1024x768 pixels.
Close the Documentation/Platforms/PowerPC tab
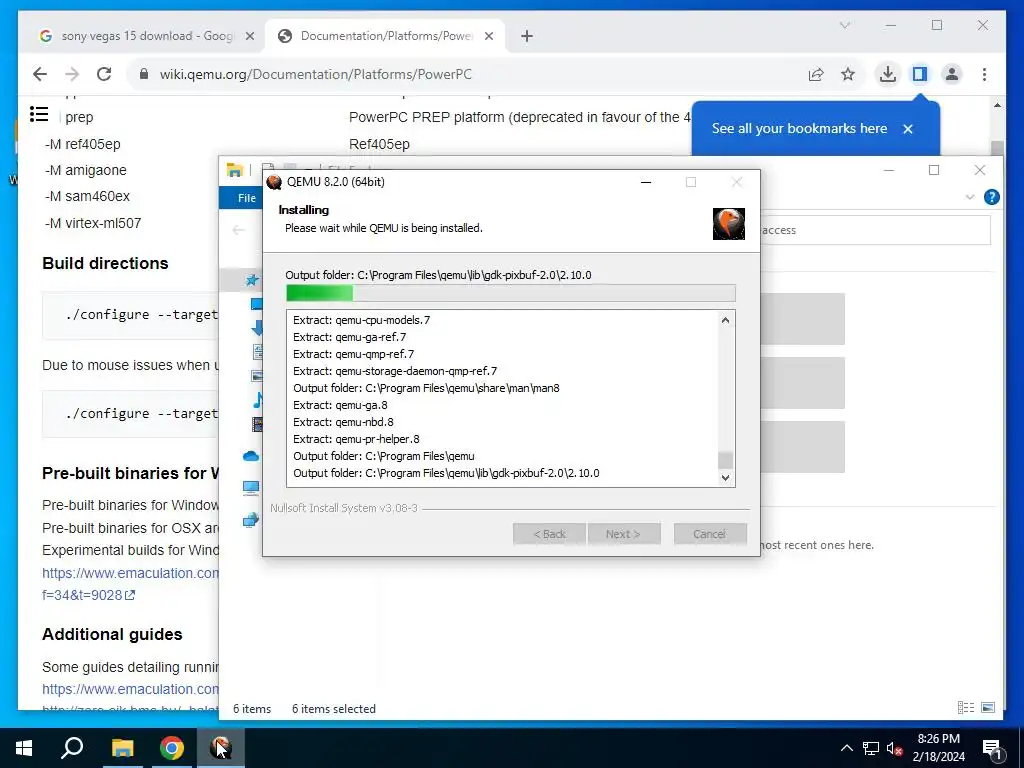pos(488,36)
